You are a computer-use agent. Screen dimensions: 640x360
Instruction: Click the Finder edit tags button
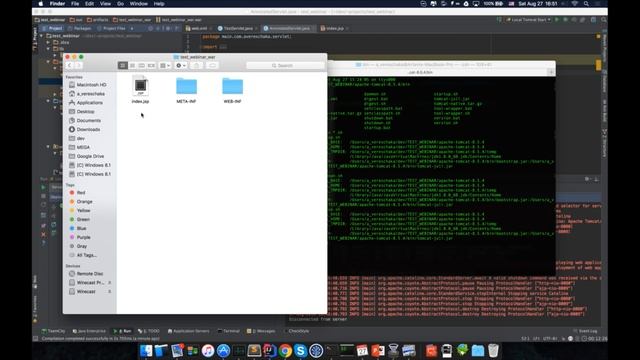(x=212, y=65)
